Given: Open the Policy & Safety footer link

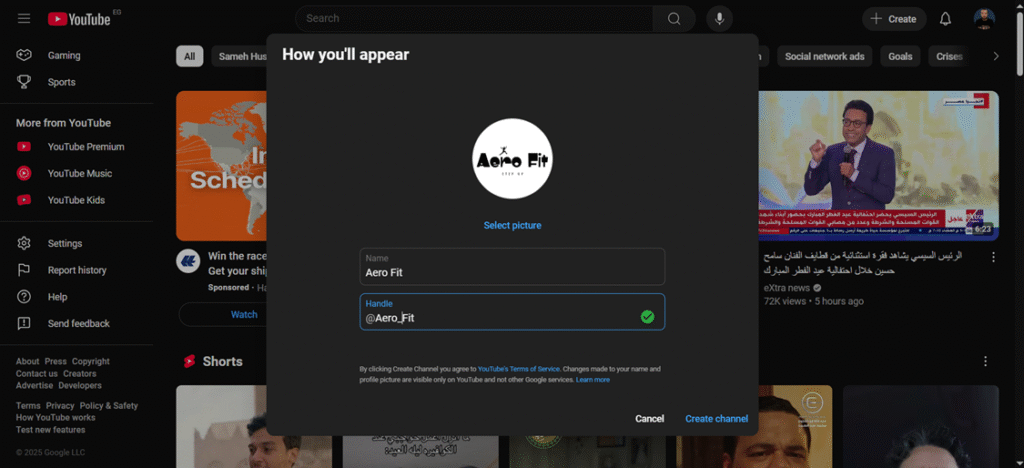Looking at the screenshot, I should 109,406.
